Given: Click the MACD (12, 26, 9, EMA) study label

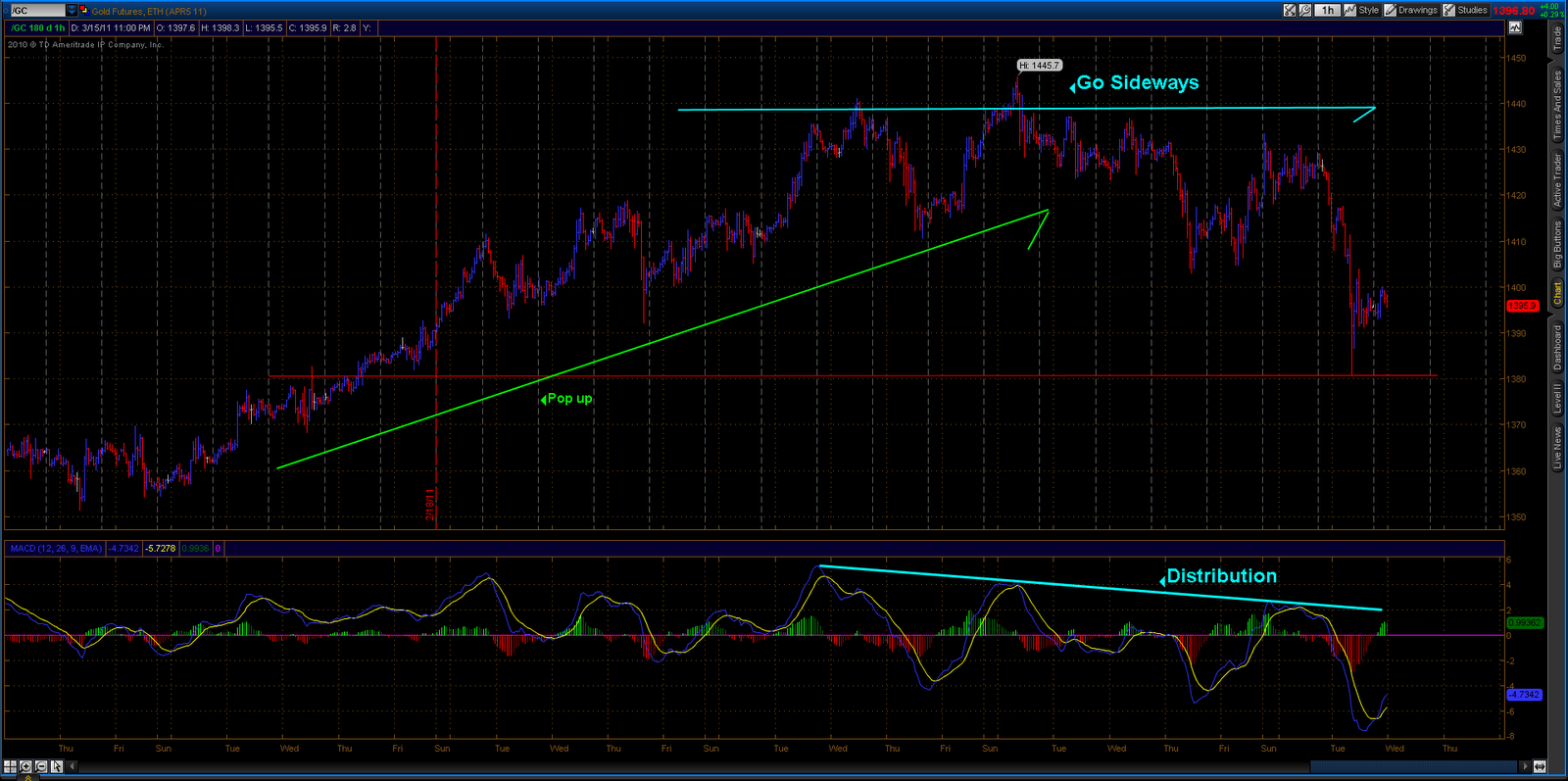Looking at the screenshot, I should [56, 549].
